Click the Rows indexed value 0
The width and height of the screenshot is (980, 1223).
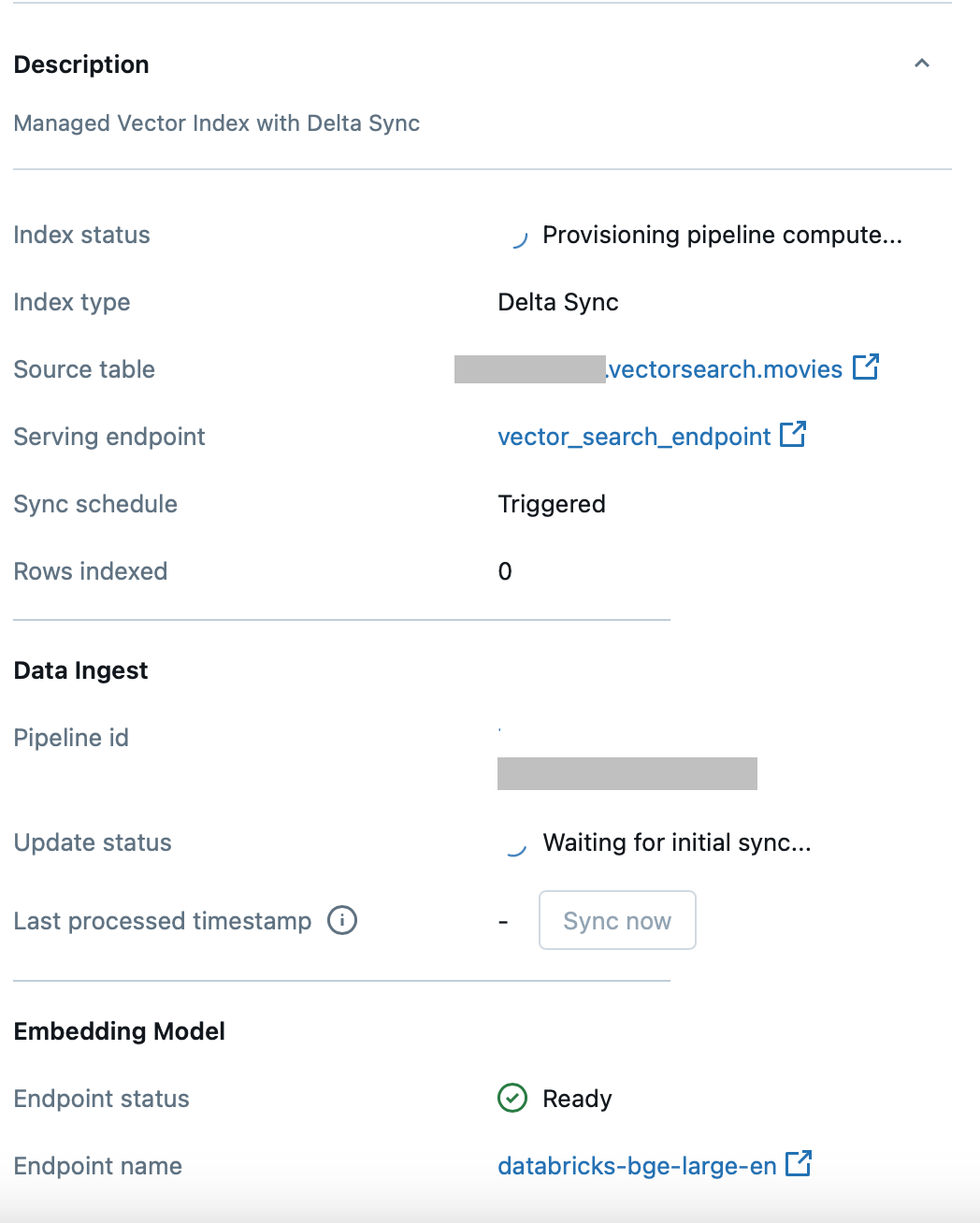[x=505, y=571]
